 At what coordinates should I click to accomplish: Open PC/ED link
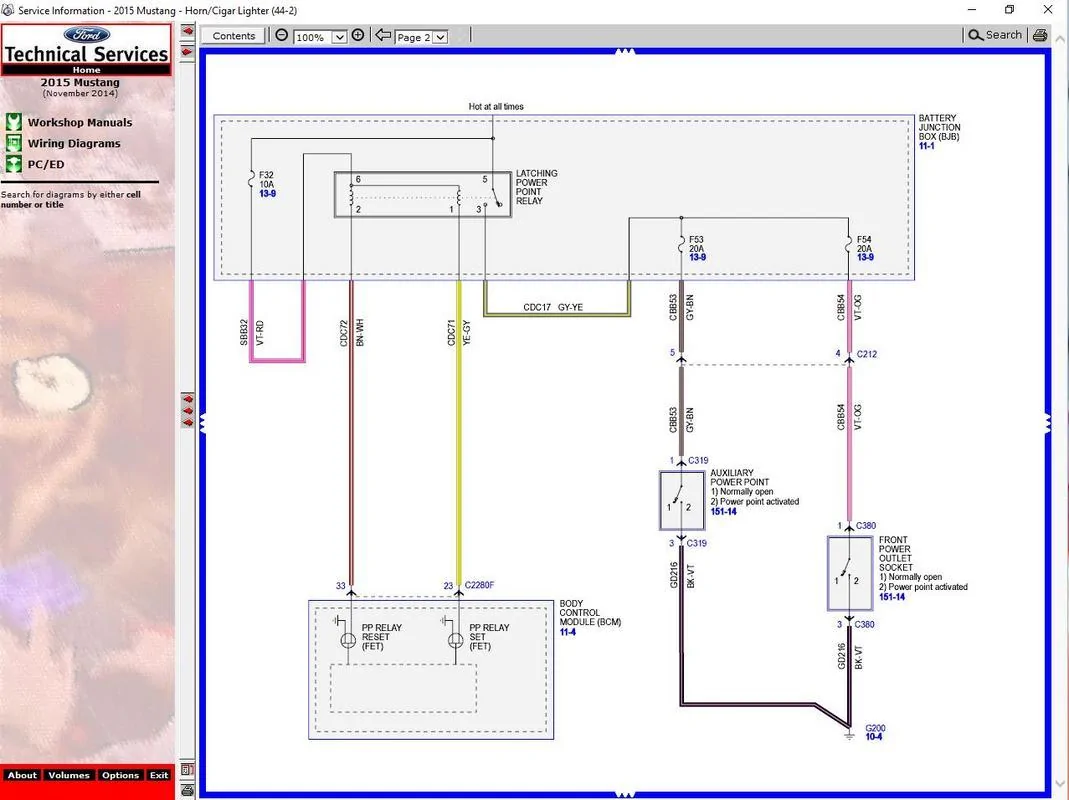(46, 164)
